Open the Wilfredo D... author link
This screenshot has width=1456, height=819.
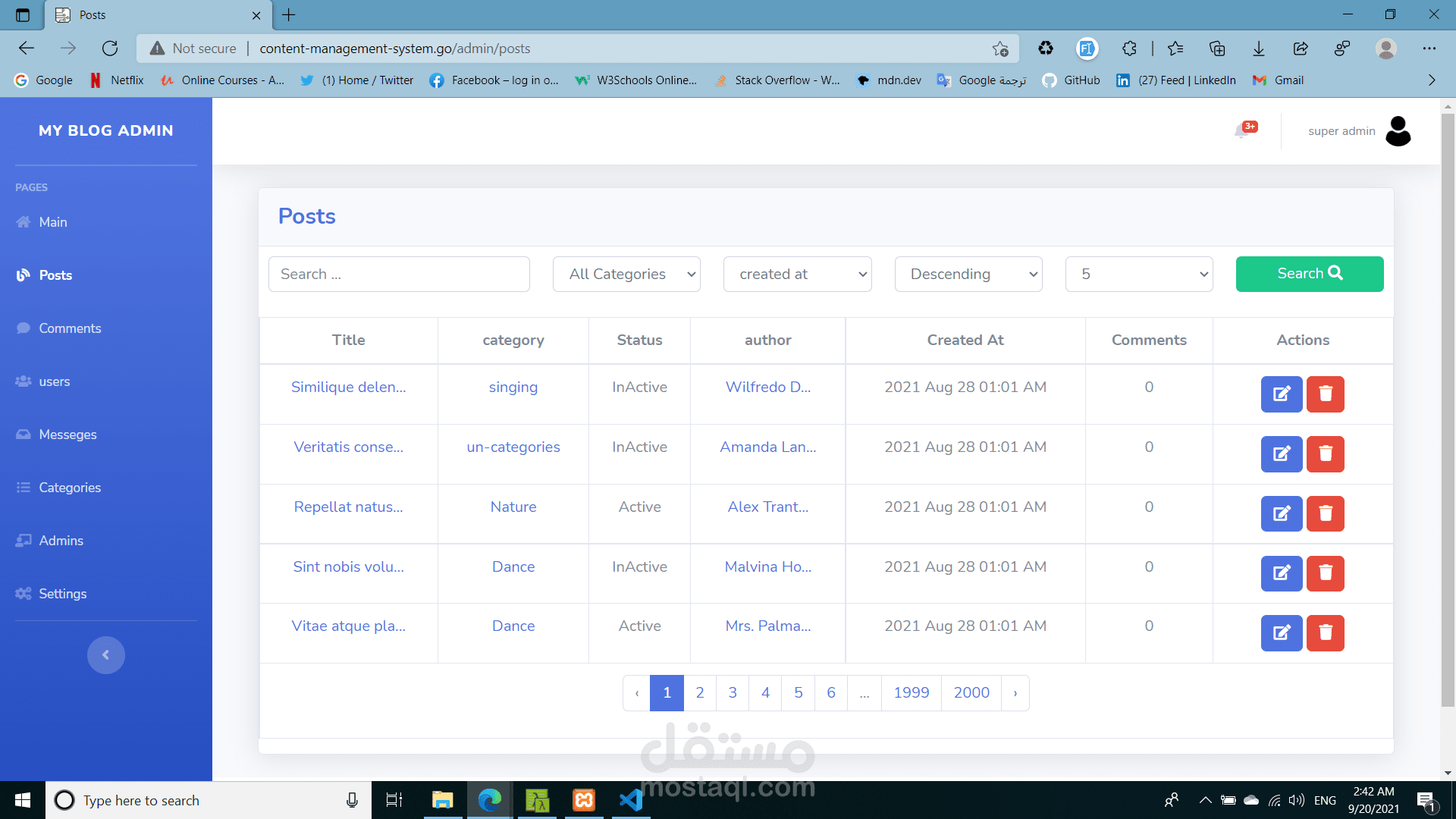pos(767,387)
